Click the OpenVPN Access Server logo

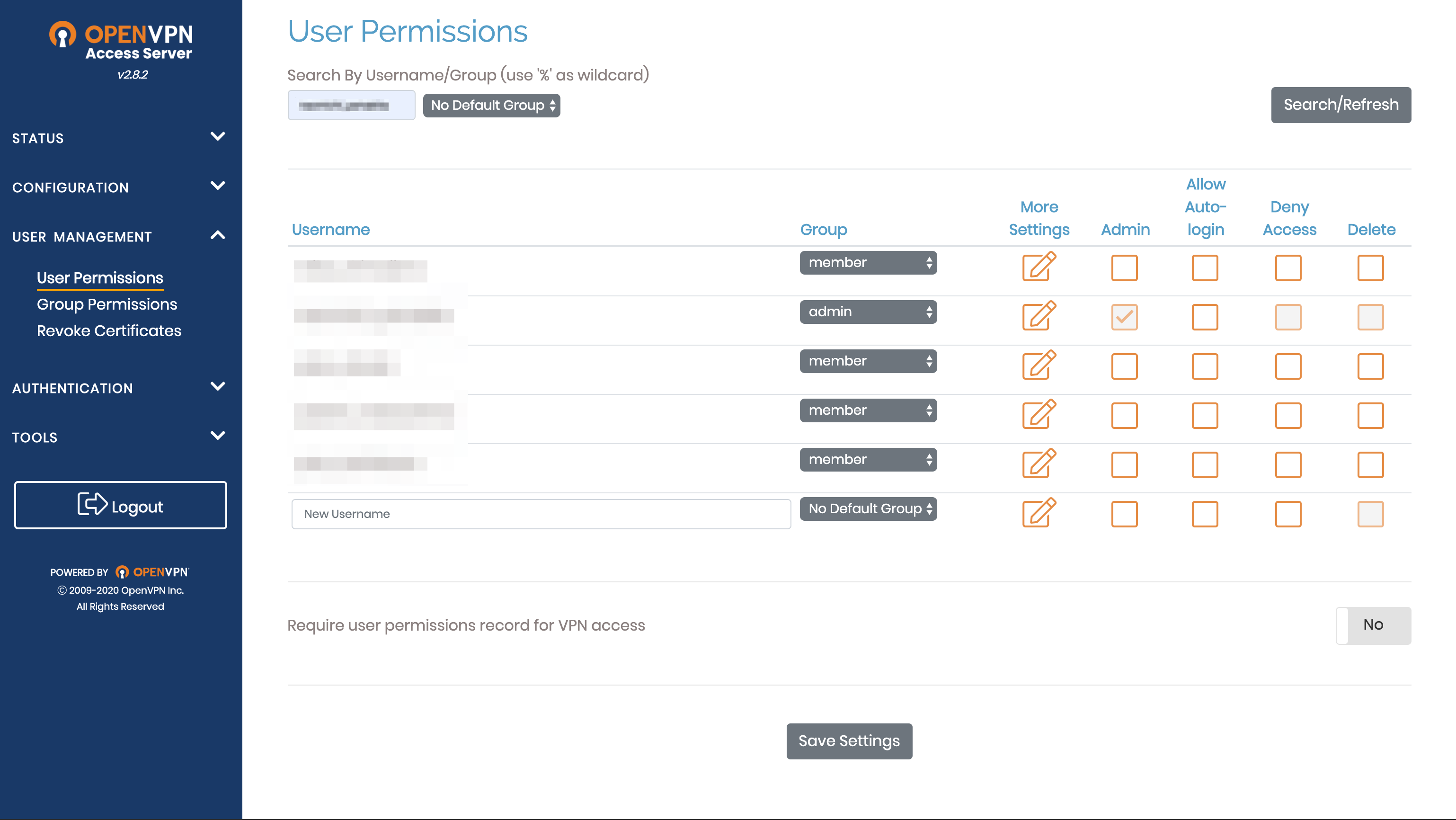[121, 41]
